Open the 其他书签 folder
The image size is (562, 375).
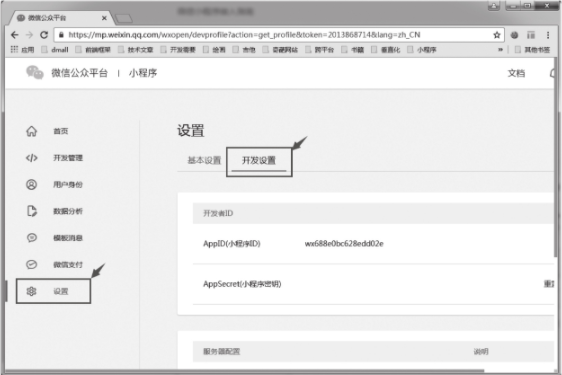pos(532,49)
